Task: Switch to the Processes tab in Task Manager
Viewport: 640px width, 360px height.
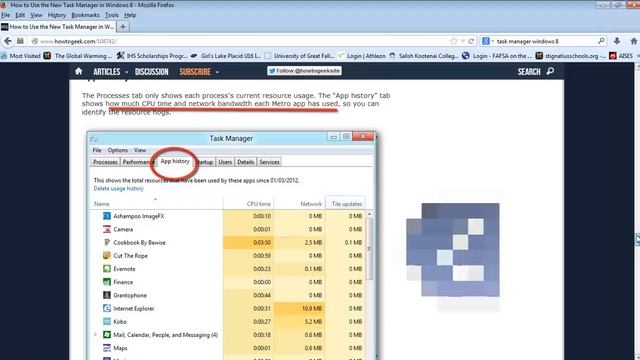Action: point(105,162)
